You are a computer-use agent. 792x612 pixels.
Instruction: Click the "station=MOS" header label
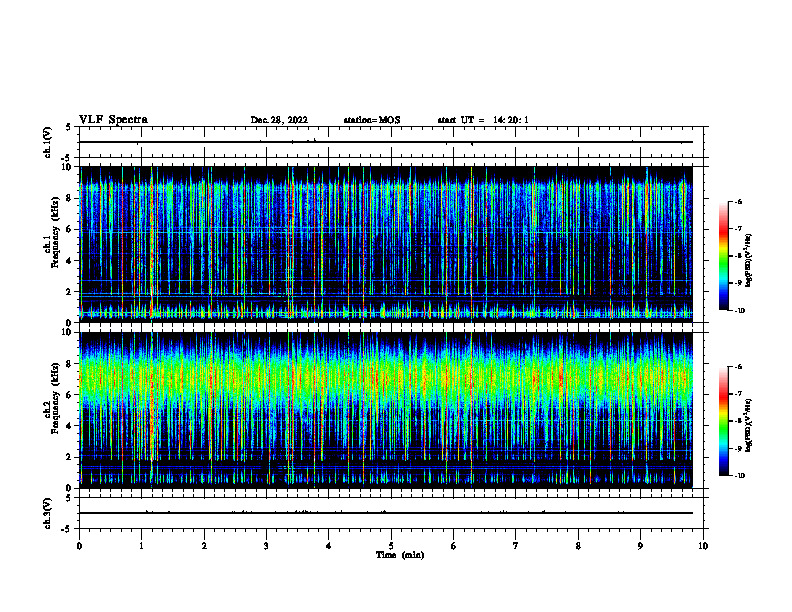[372, 120]
